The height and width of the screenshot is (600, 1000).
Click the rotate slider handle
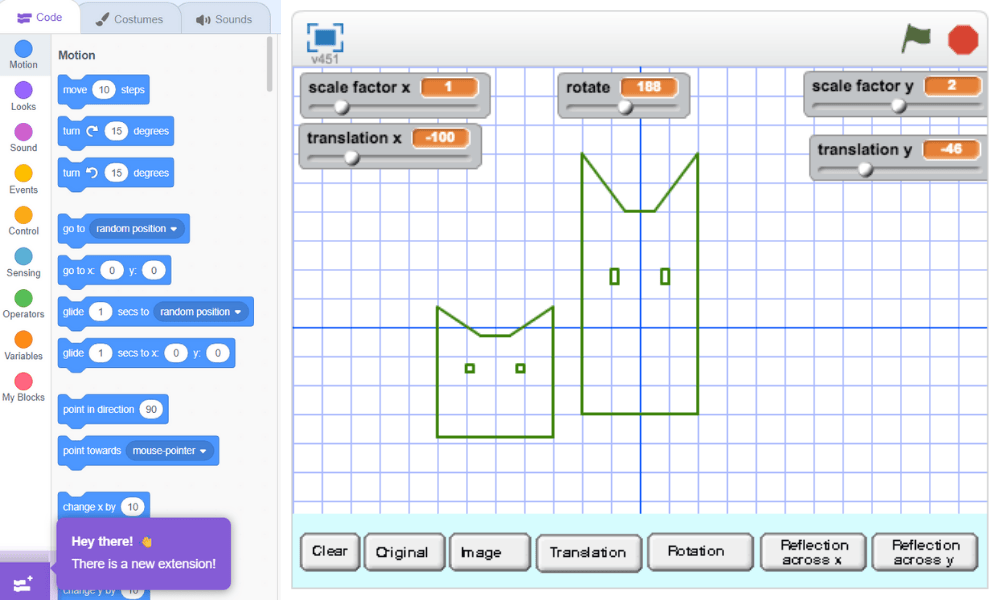coord(626,107)
